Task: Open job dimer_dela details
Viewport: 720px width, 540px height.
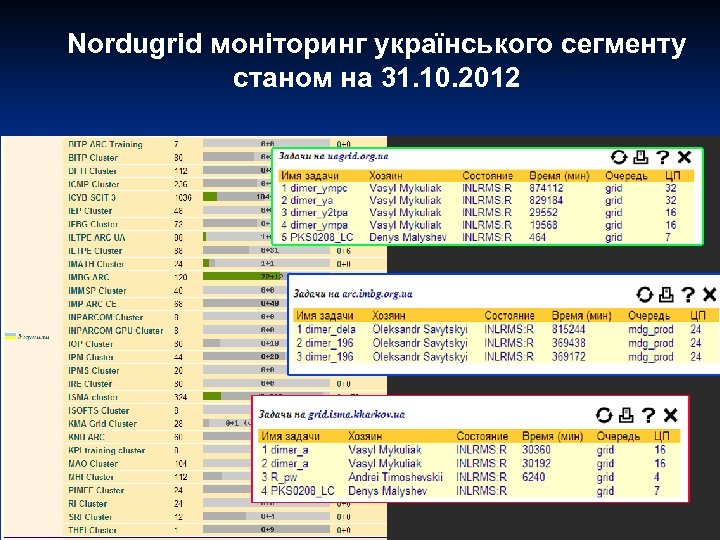Action: click(331, 329)
